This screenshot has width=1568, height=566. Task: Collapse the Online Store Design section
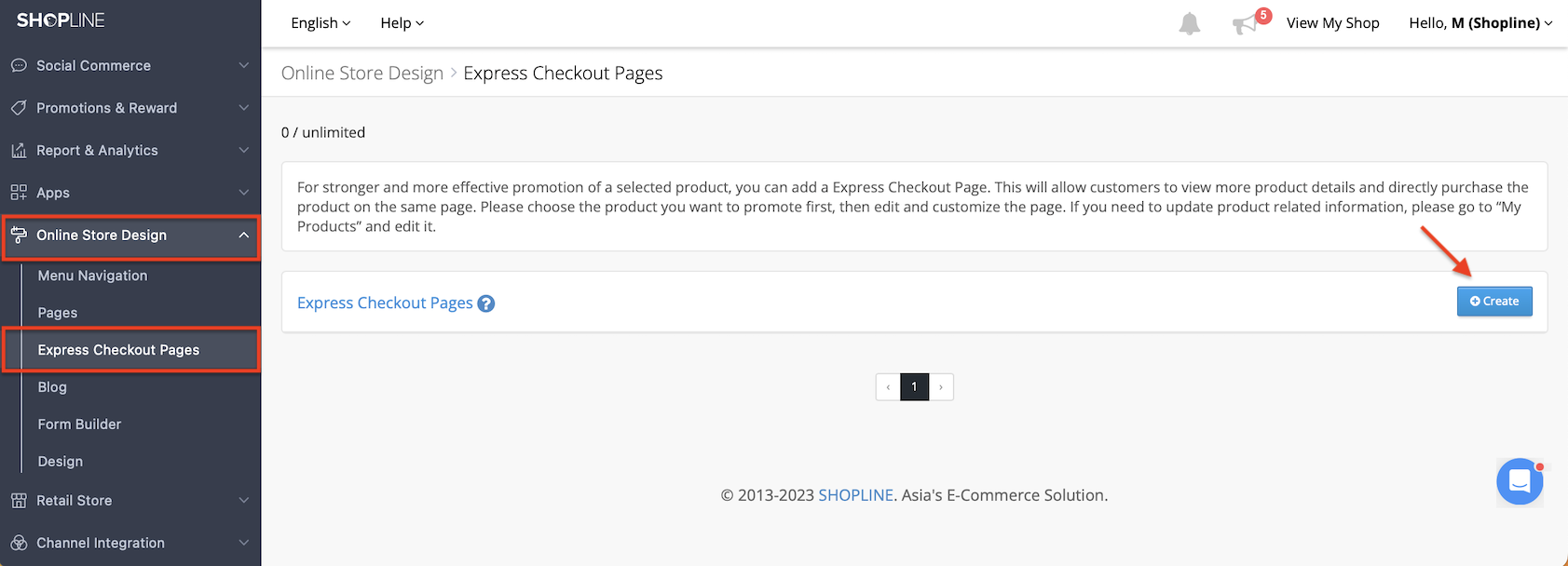pos(243,236)
